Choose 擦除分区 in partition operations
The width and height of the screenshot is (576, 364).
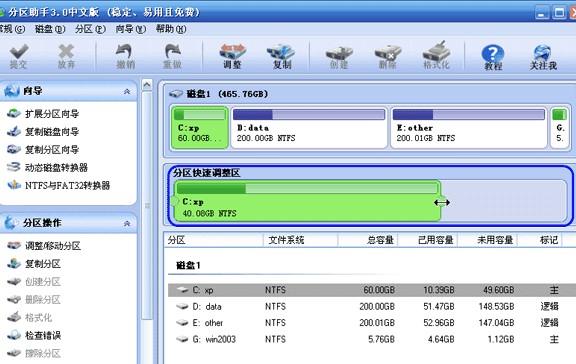coord(34,353)
